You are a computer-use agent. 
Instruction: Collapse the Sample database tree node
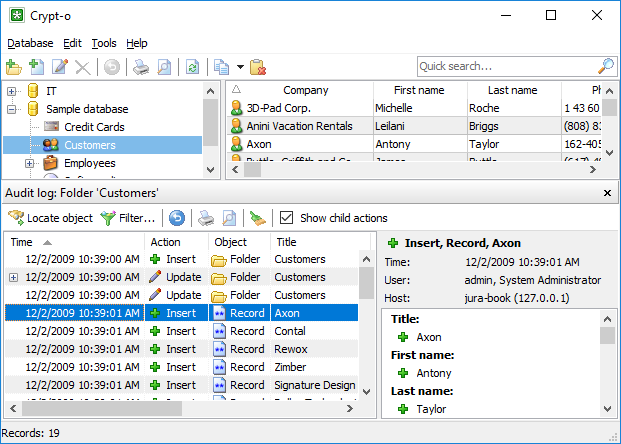[12, 109]
